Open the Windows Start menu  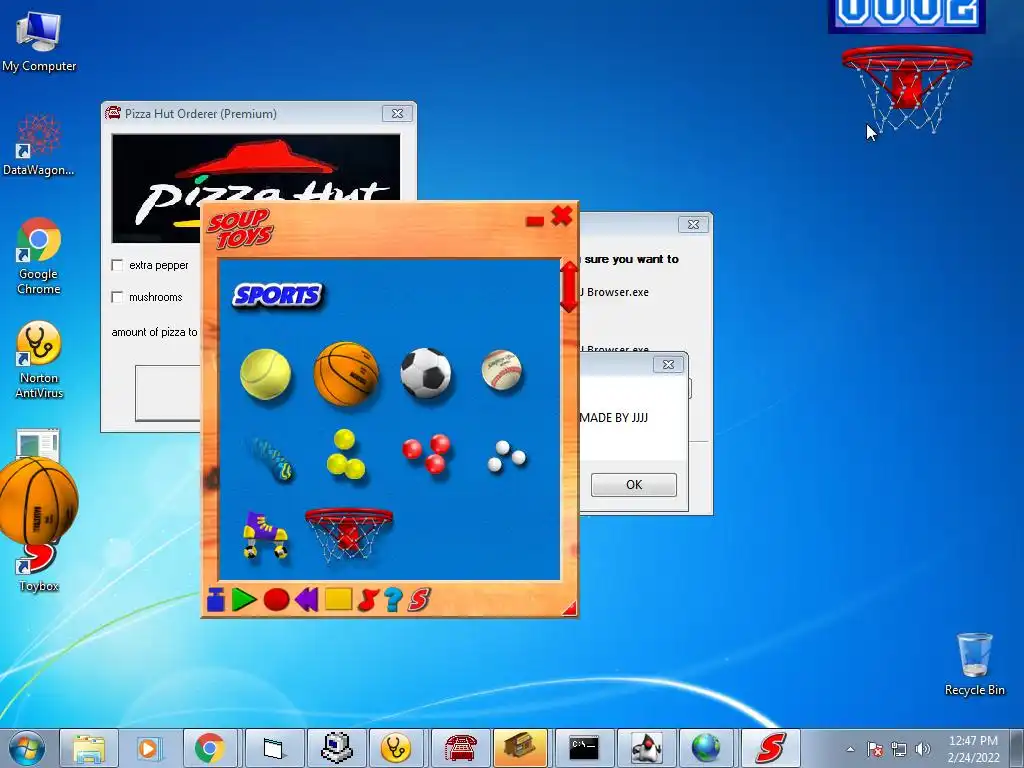(27, 748)
